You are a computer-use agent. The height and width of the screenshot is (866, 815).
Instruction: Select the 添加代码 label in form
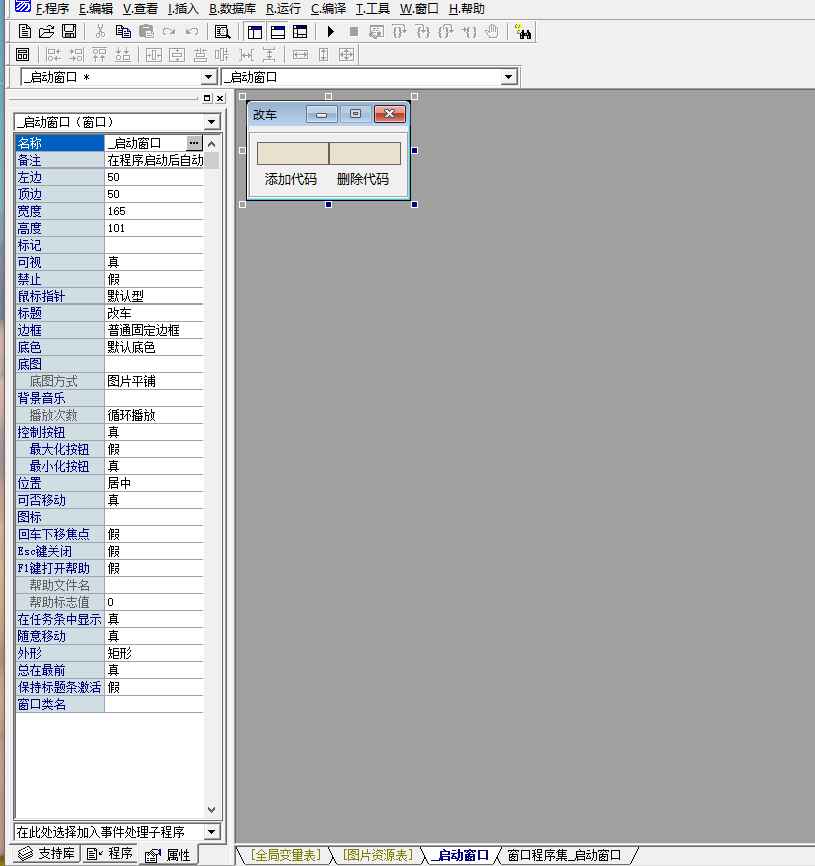click(290, 179)
